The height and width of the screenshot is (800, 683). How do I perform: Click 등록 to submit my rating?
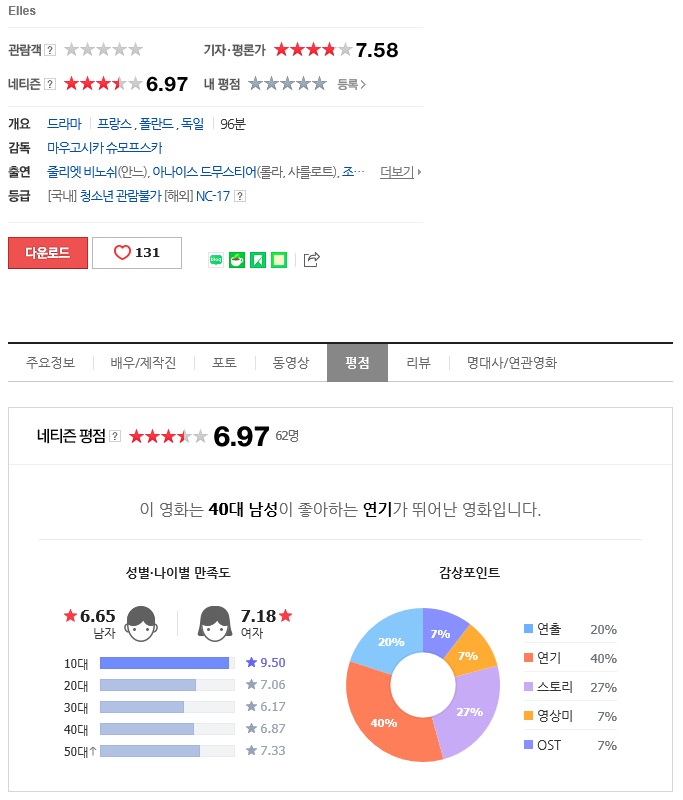(351, 84)
